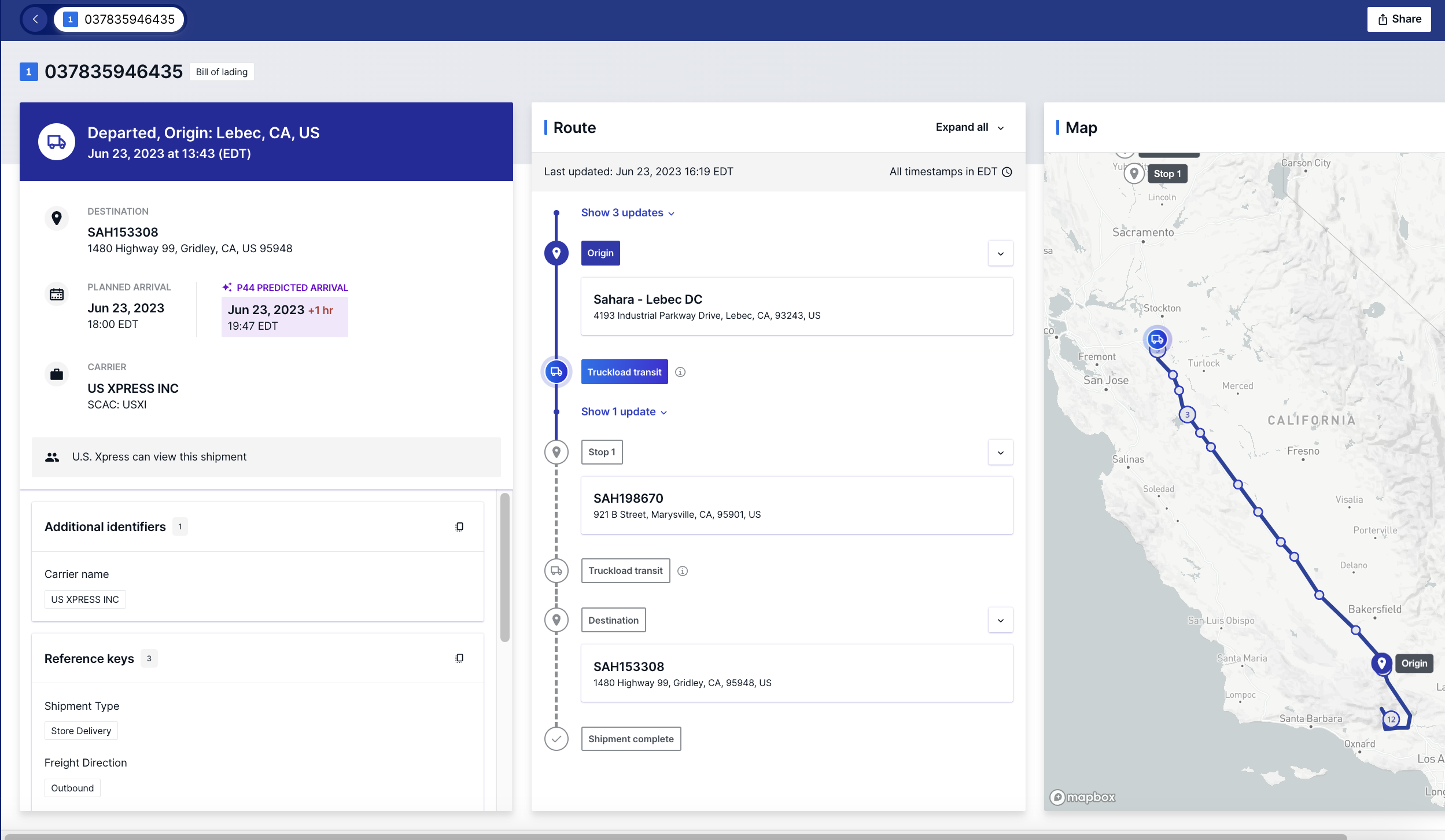
Task: Click the cluster marker labeled 12 on map
Action: (x=1391, y=719)
